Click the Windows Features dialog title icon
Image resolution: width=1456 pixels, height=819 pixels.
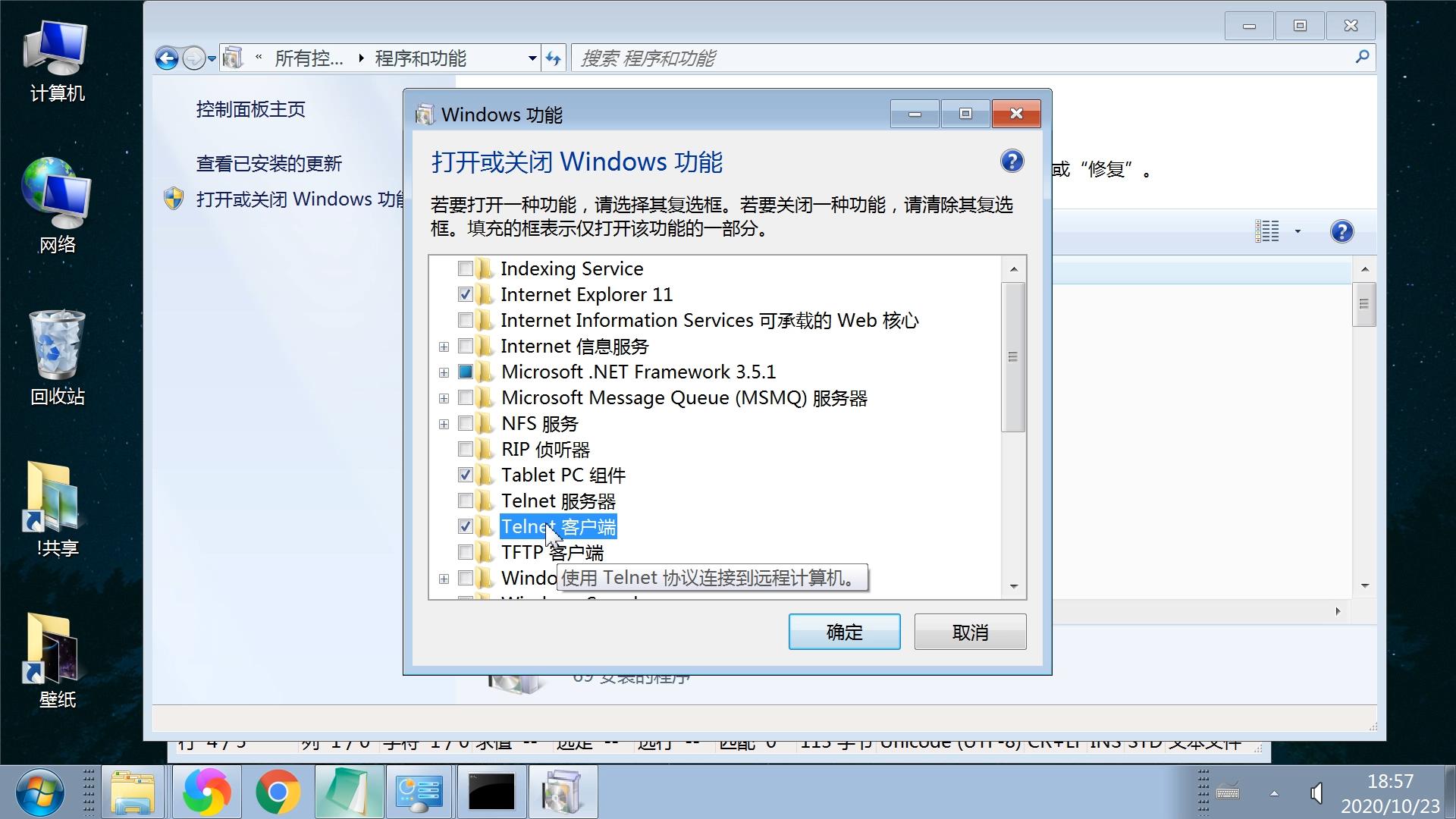click(x=425, y=115)
